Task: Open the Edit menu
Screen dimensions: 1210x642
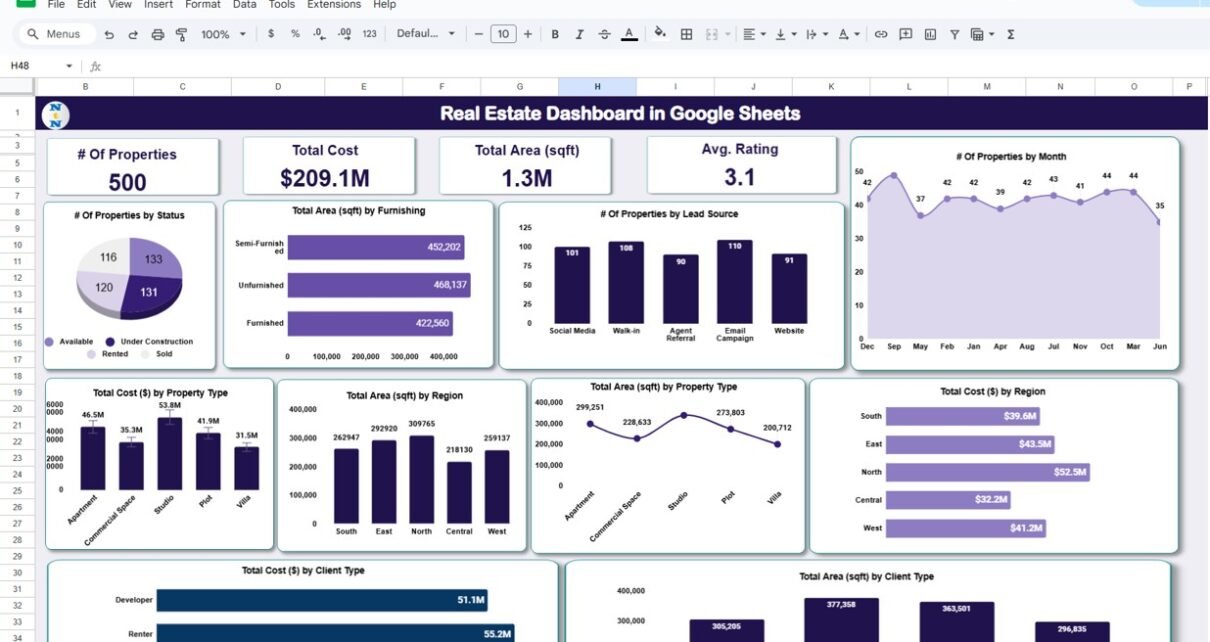Action: [87, 5]
